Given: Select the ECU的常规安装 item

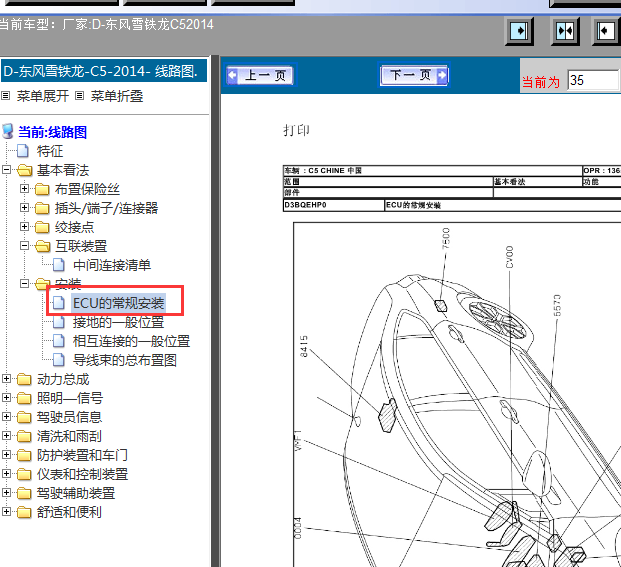Looking at the screenshot, I should pos(118,303).
